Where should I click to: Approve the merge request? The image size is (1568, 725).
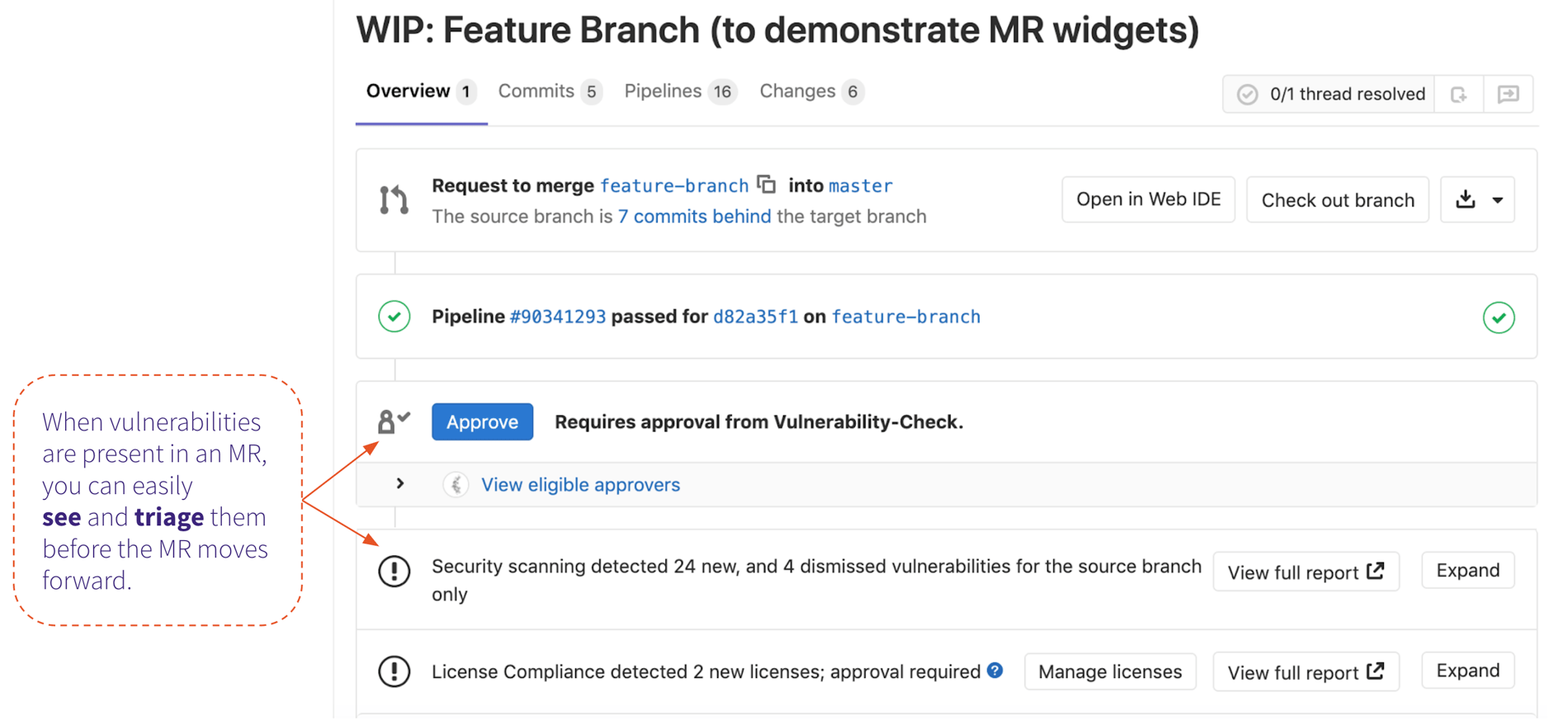click(x=482, y=421)
